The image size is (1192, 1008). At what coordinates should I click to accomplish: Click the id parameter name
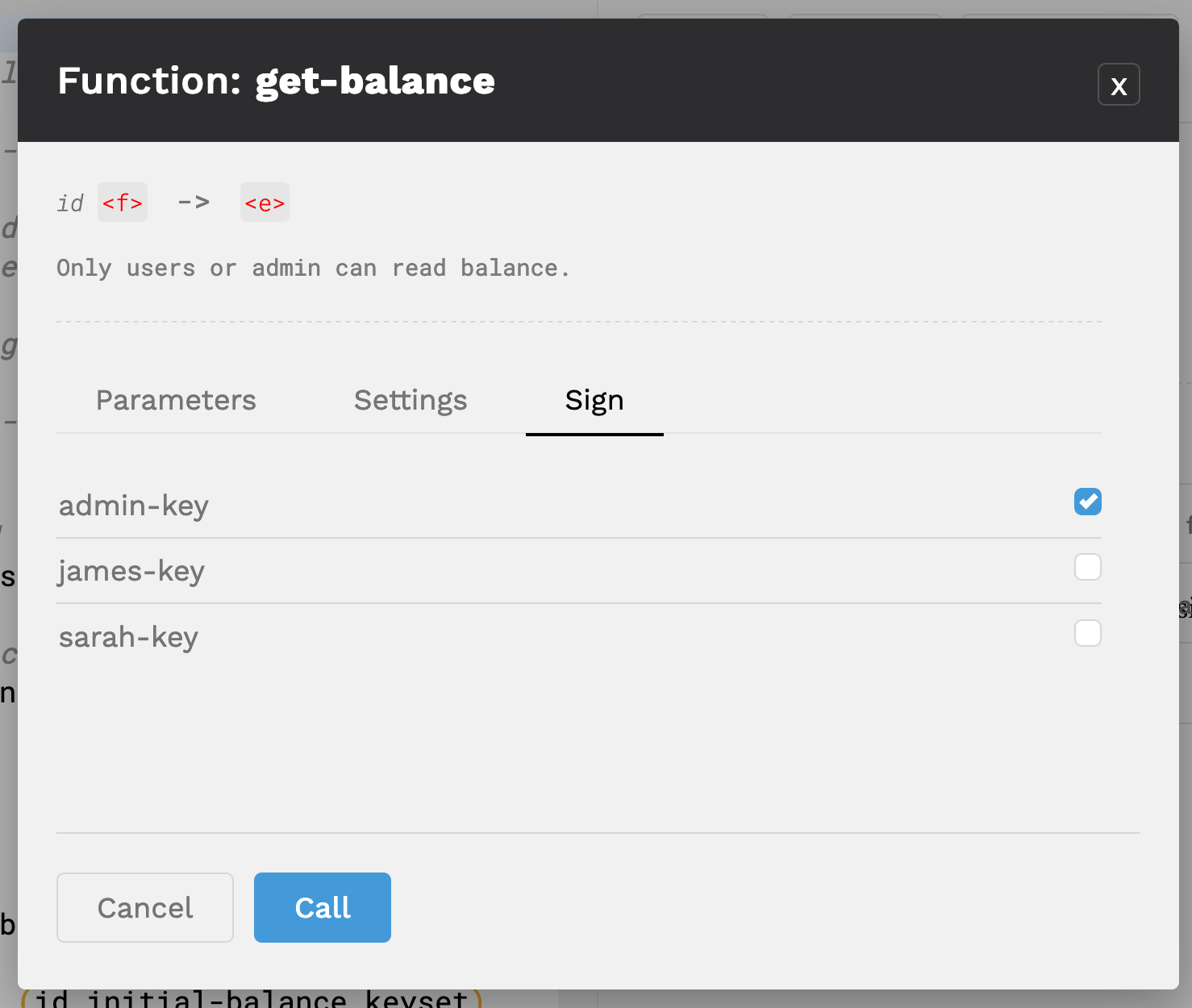tap(70, 203)
